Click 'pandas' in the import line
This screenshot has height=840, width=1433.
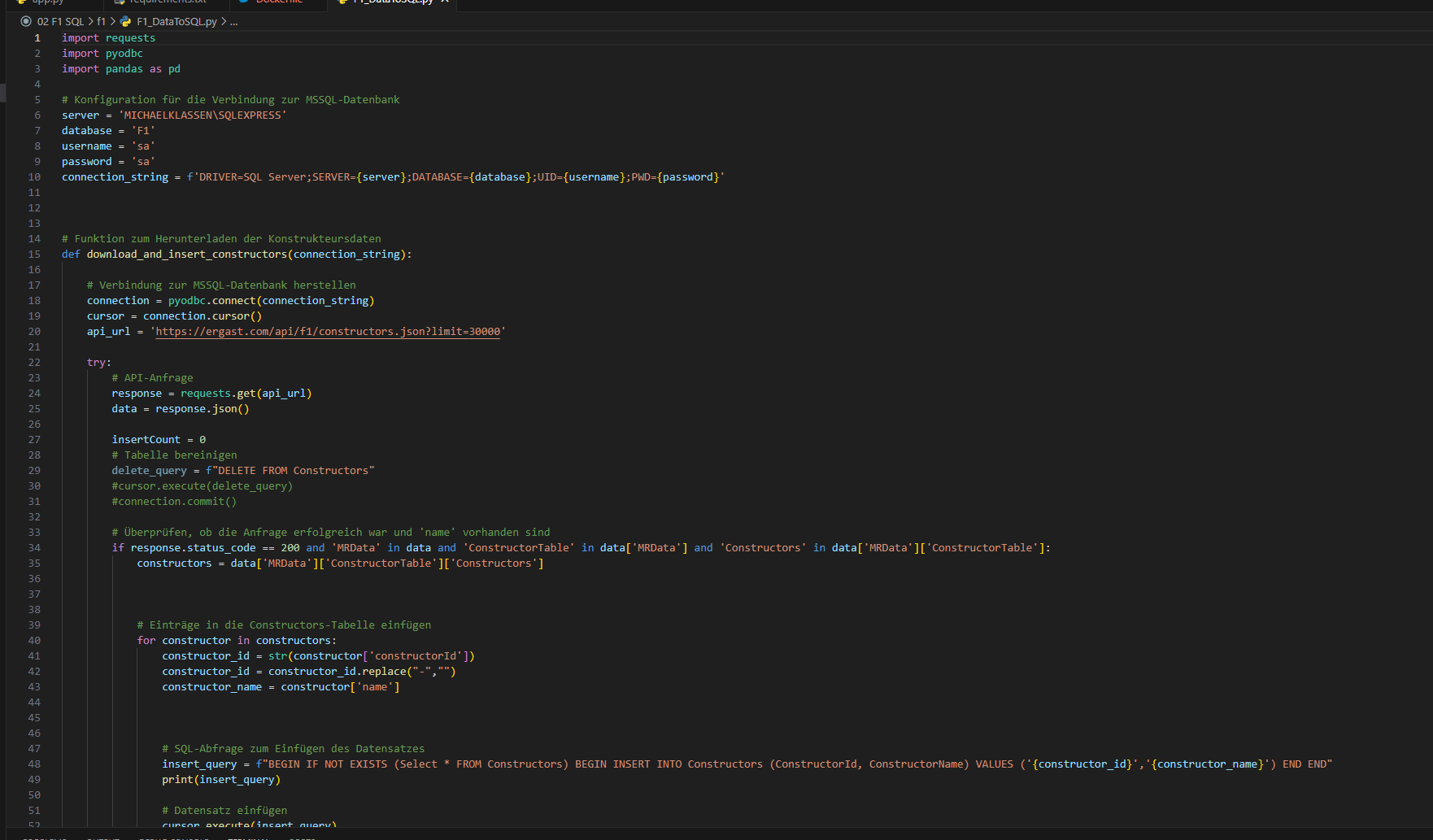(x=124, y=69)
